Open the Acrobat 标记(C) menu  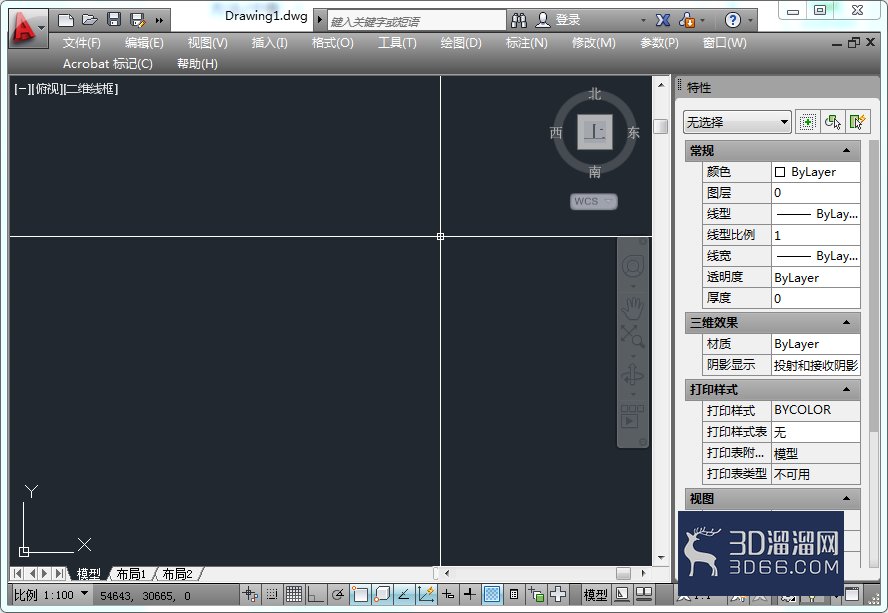click(108, 63)
